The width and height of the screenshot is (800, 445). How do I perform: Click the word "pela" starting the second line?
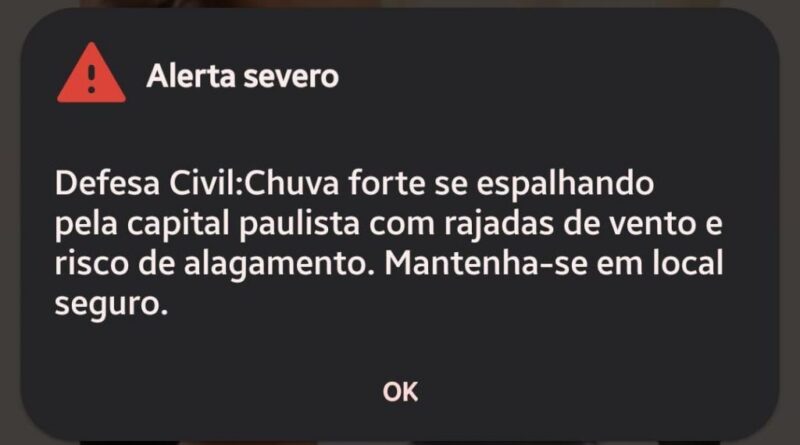[x=86, y=225]
